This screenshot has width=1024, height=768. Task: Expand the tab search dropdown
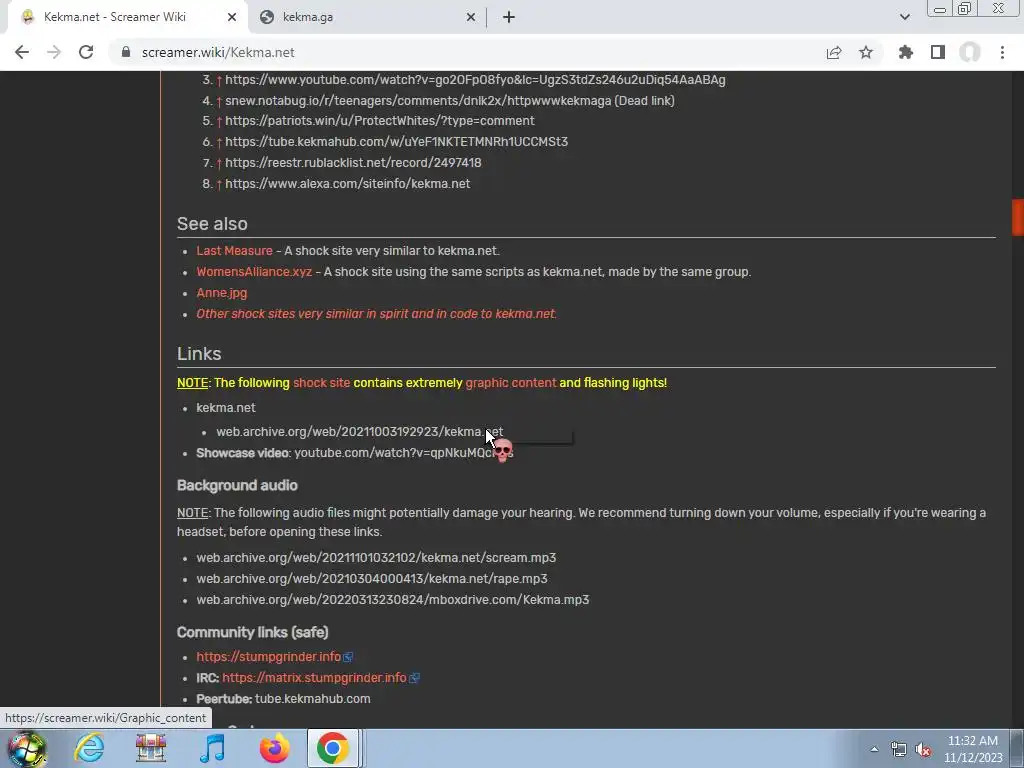pos(904,17)
